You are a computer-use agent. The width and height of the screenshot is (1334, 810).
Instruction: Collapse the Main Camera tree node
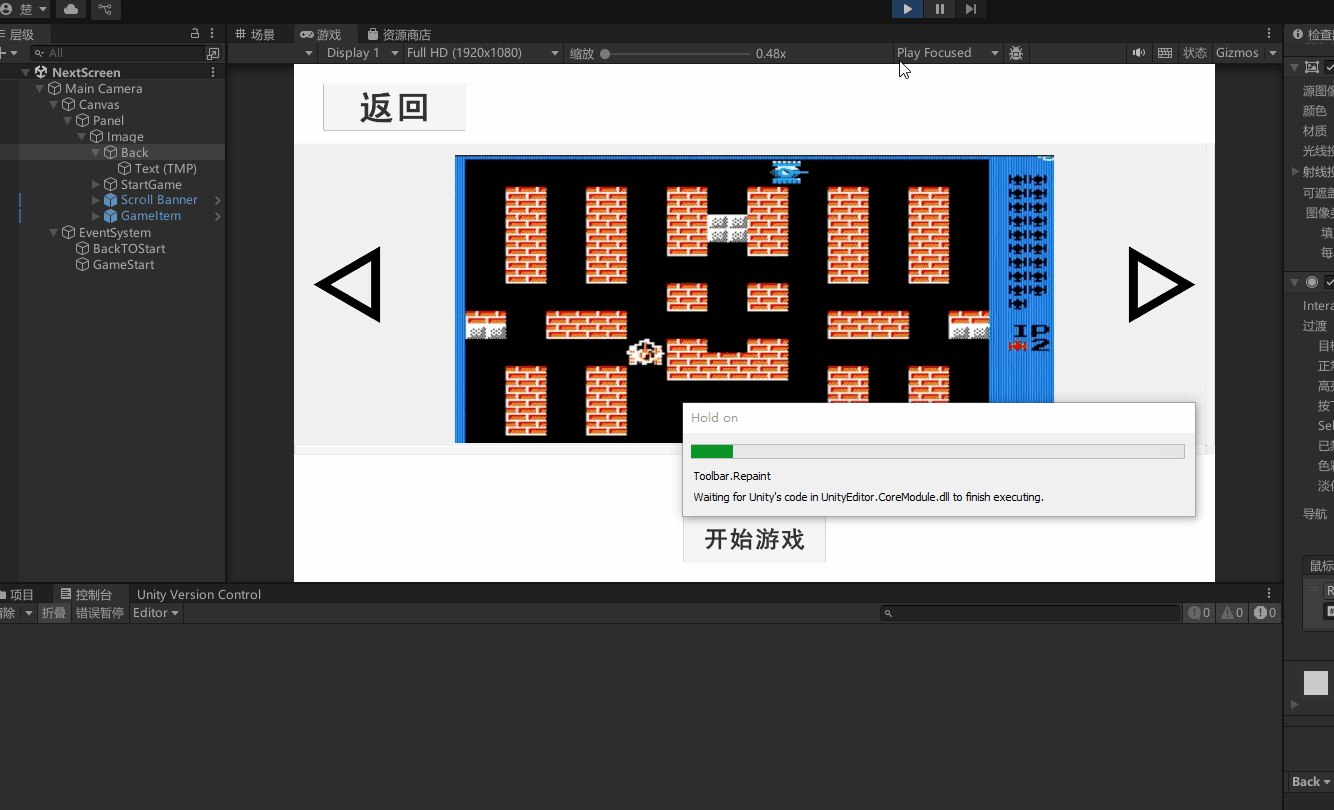pyautogui.click(x=39, y=88)
